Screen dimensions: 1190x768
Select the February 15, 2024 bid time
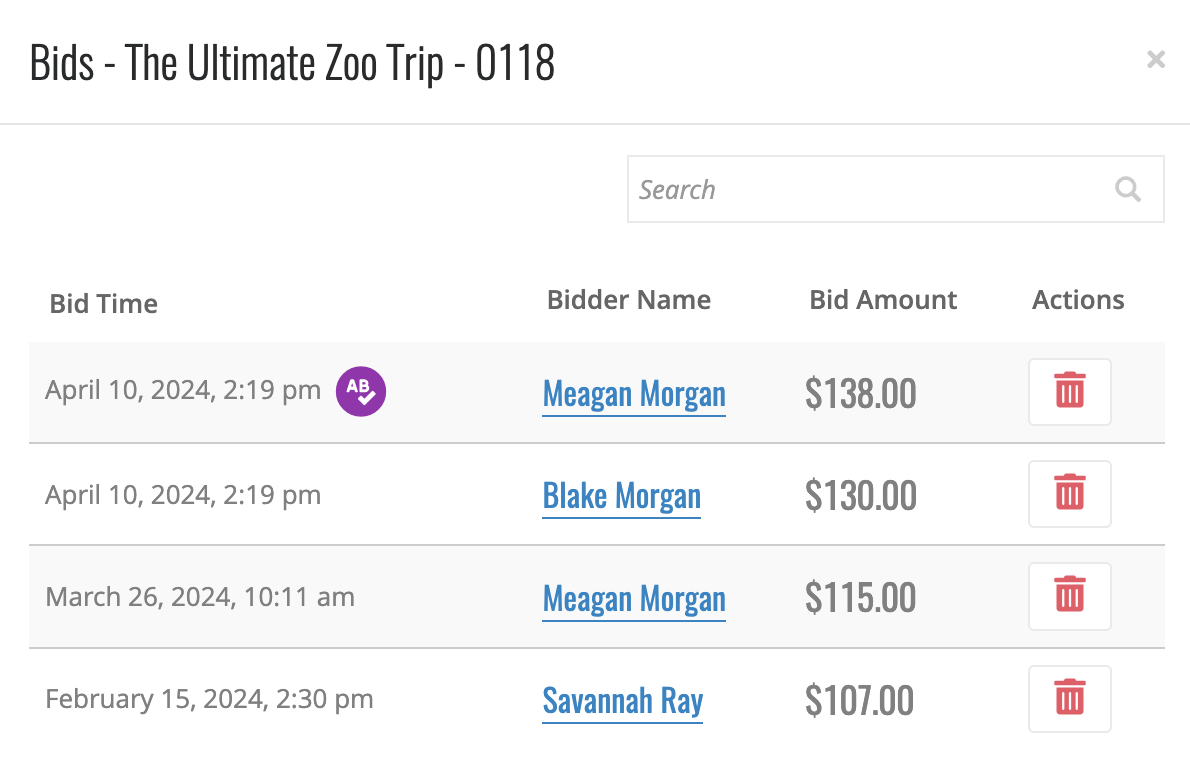(x=209, y=699)
